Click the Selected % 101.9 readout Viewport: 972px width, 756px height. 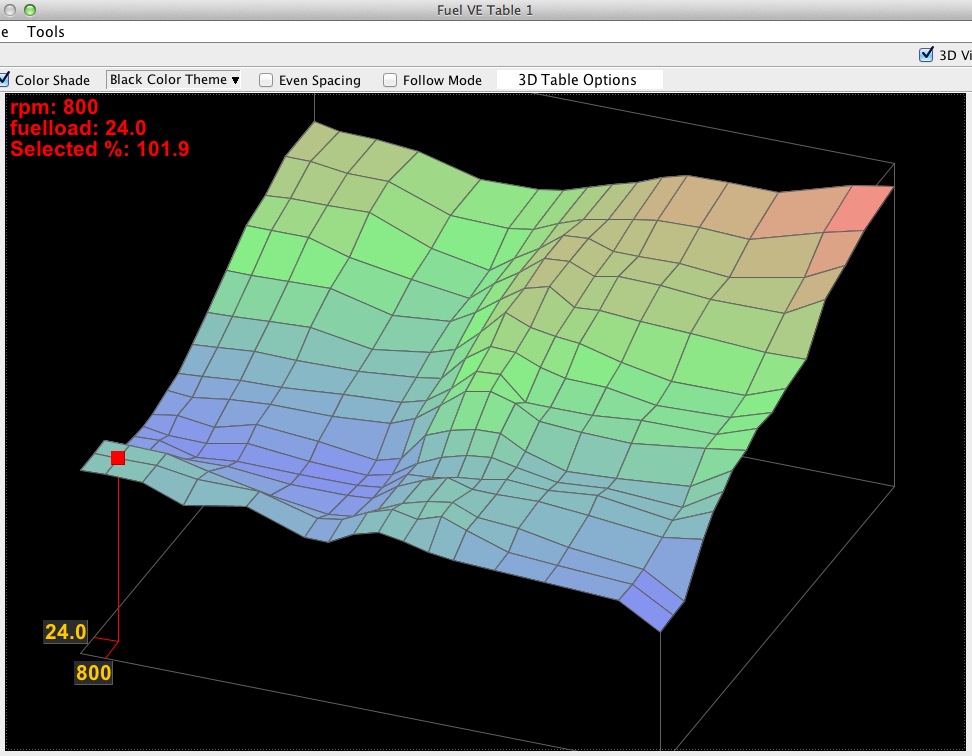pos(100,149)
